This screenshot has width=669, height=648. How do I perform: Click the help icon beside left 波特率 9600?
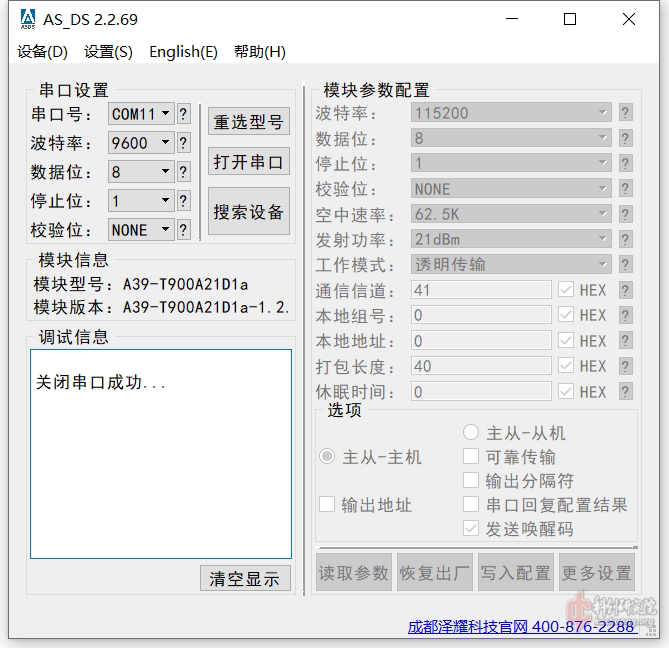[184, 143]
